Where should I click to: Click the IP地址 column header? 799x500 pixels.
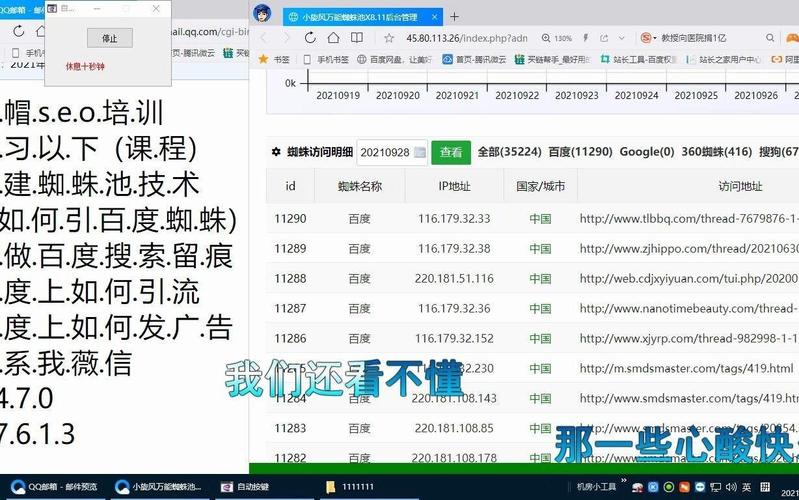click(x=454, y=187)
